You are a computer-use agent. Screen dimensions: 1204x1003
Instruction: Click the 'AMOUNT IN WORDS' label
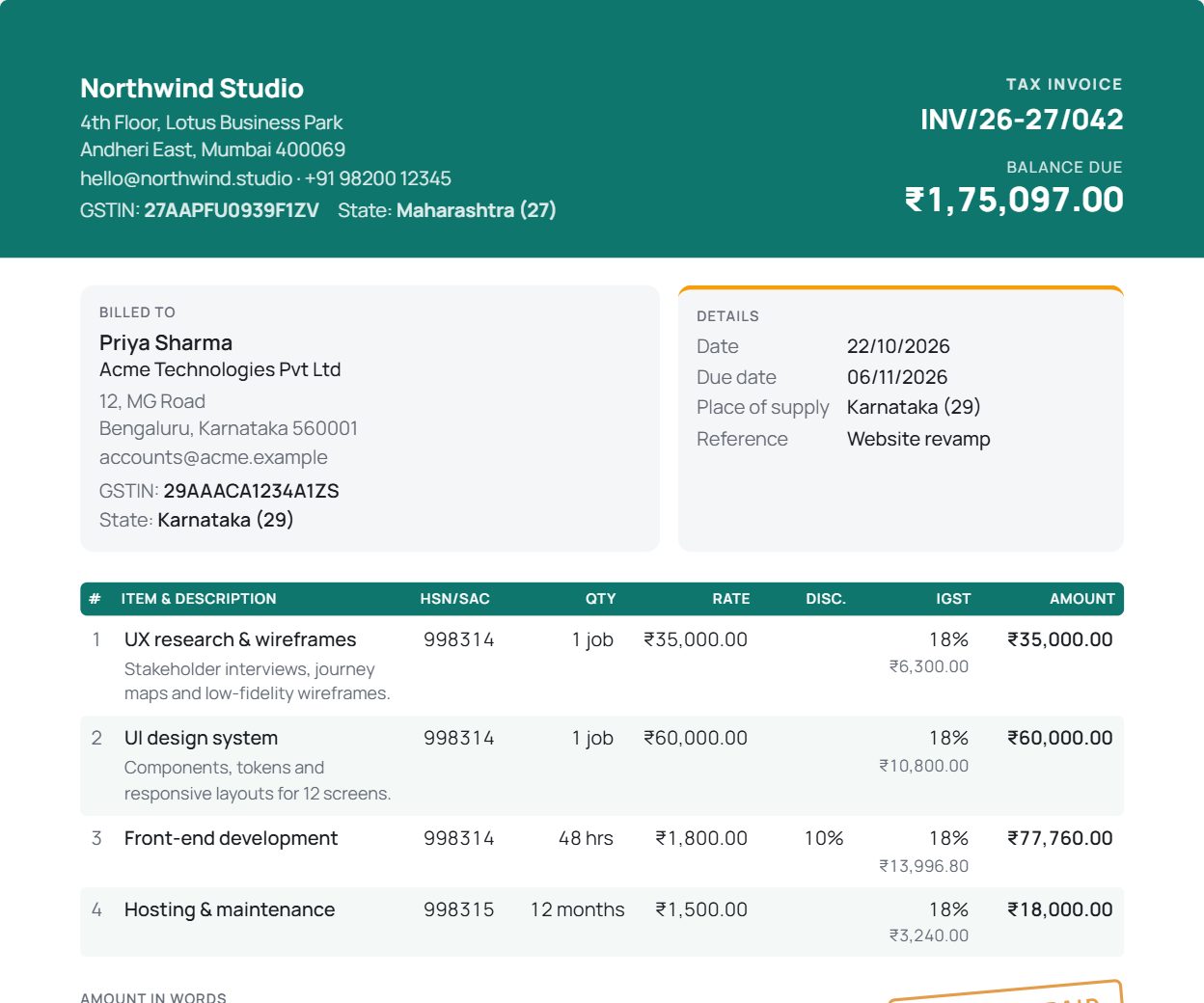[x=153, y=997]
